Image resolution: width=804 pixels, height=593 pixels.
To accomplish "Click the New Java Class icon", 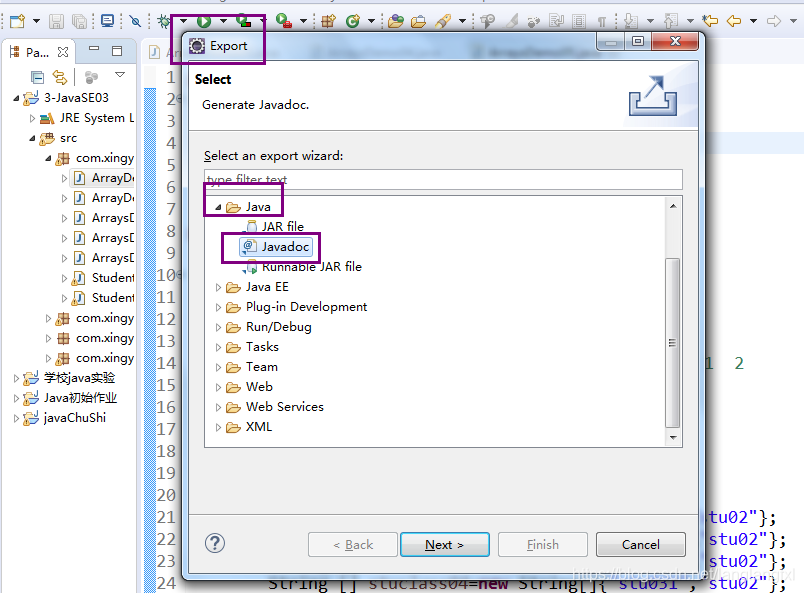I will click(x=353, y=21).
